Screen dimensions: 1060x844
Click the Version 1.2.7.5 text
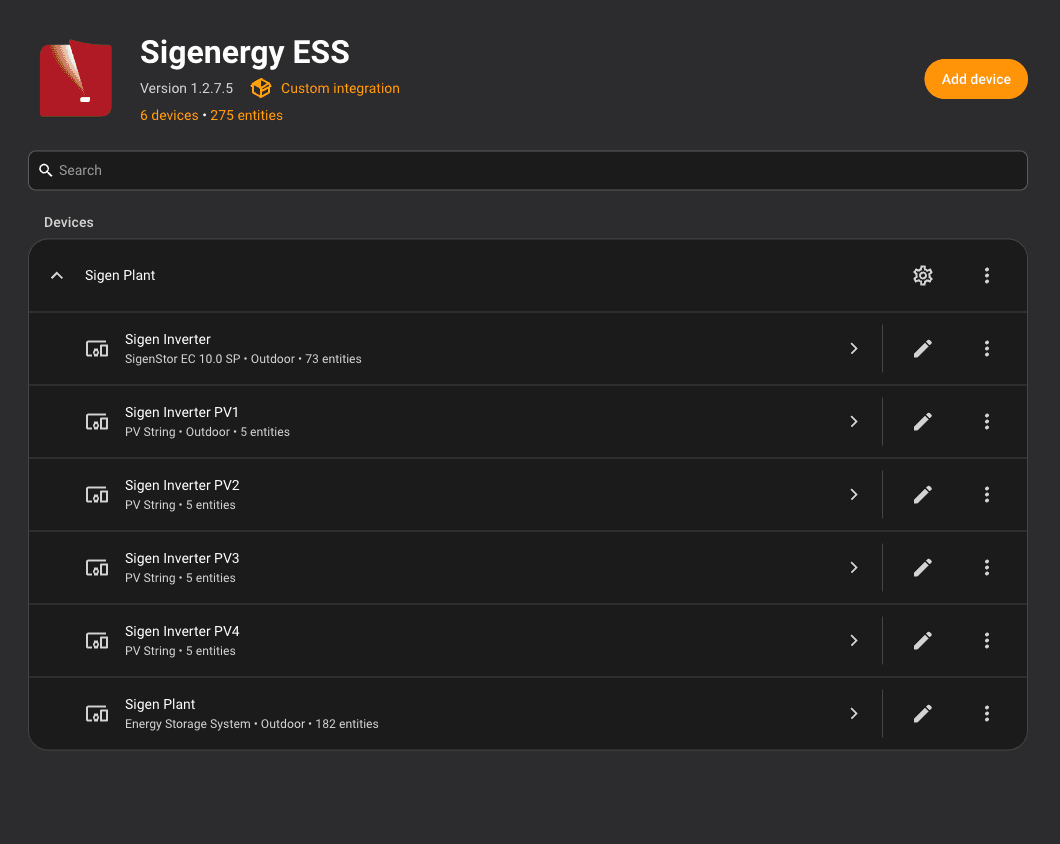(187, 88)
